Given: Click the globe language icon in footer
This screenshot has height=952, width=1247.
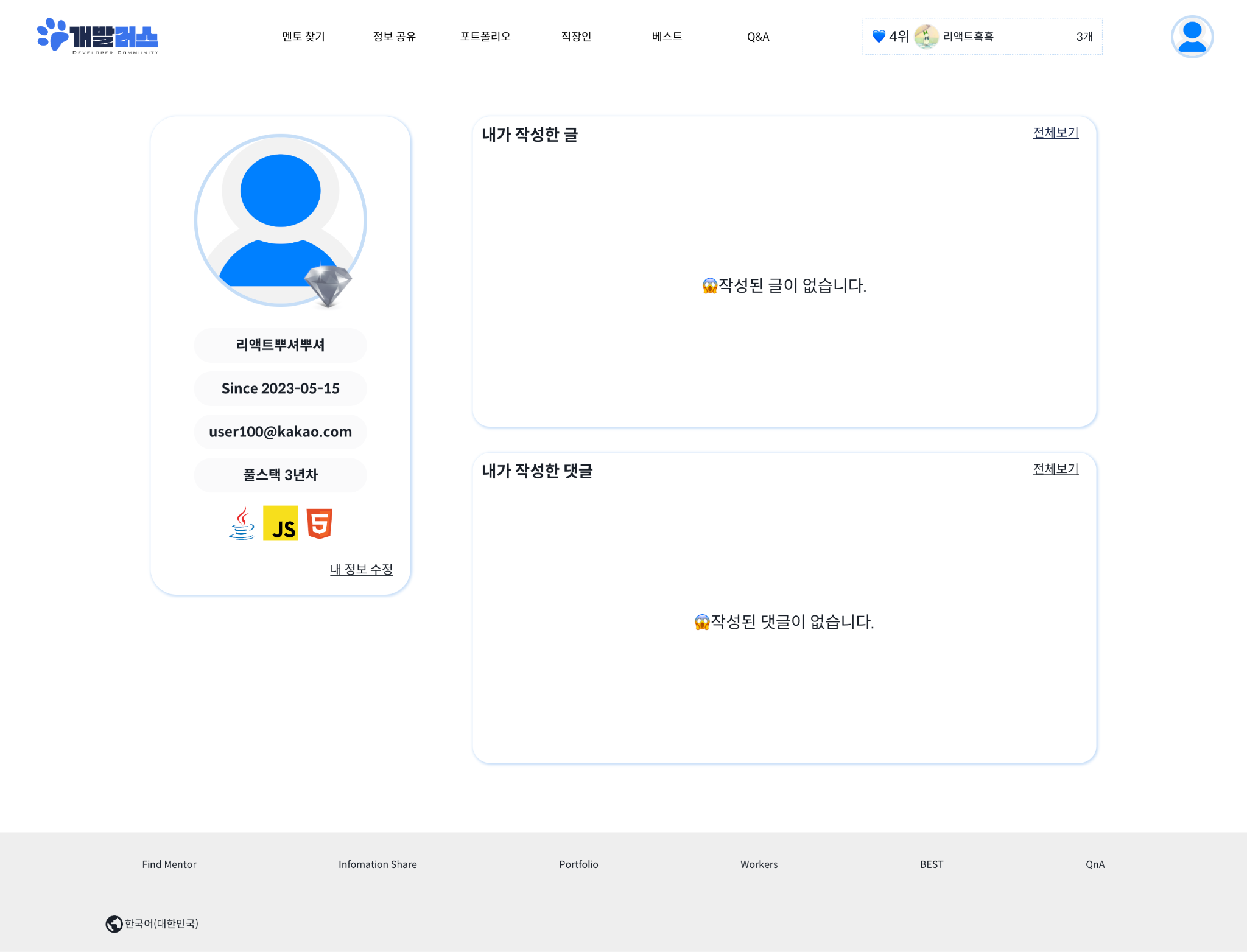Looking at the screenshot, I should point(114,924).
